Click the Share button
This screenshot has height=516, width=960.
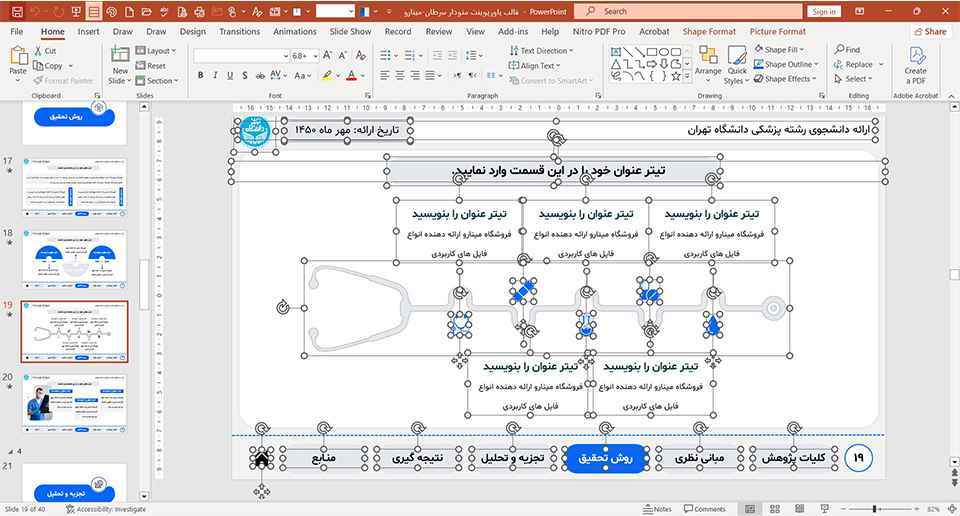[929, 31]
